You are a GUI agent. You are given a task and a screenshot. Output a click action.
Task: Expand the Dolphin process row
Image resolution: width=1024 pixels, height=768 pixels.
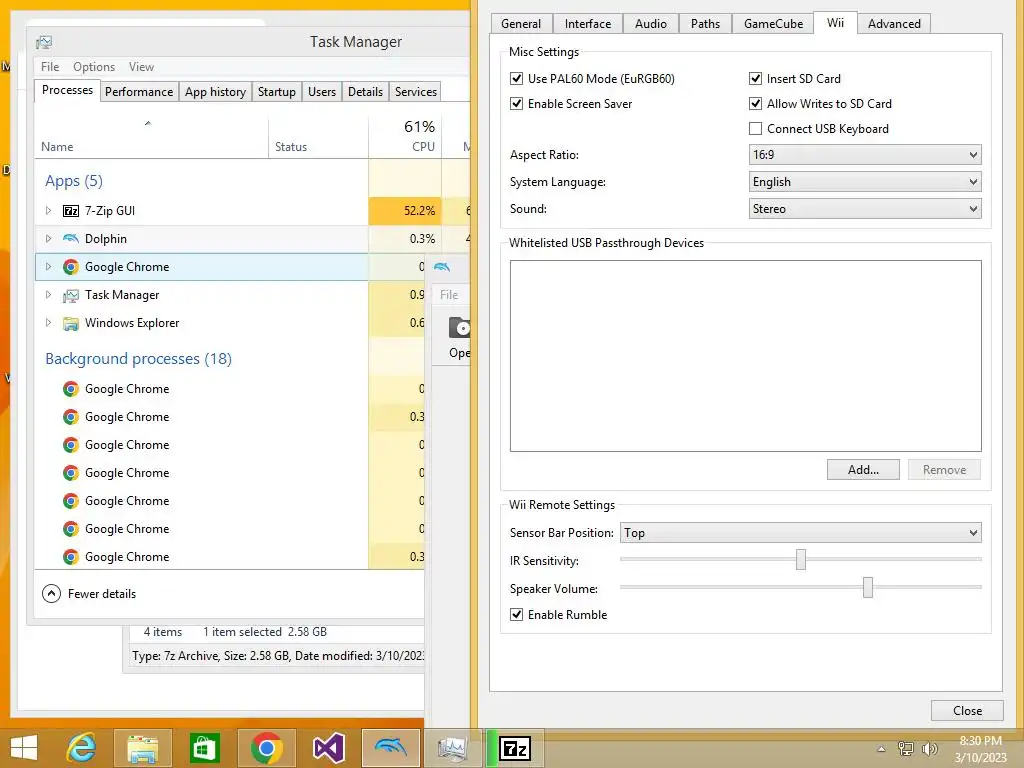coord(48,239)
